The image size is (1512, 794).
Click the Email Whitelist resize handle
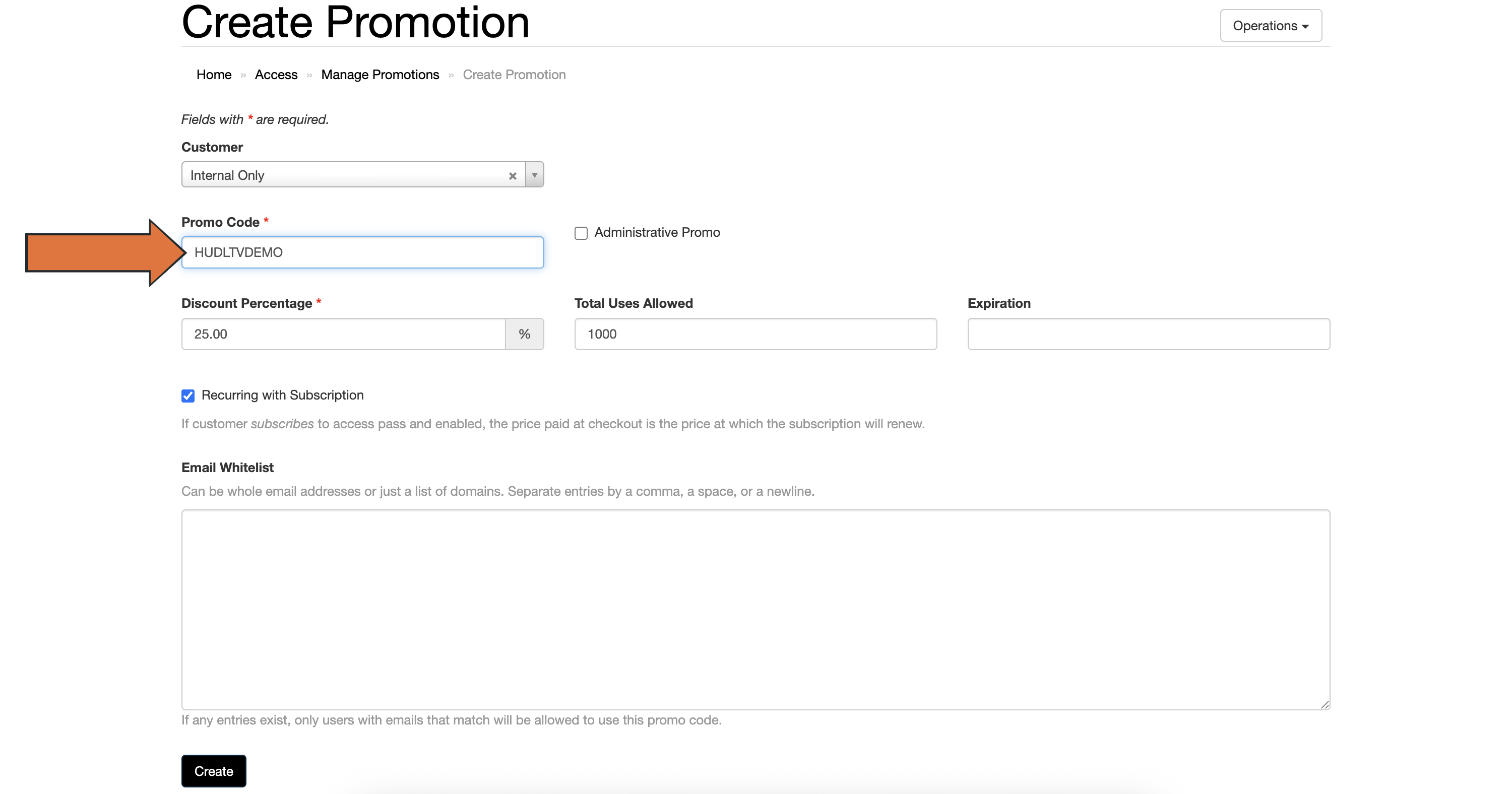pos(1325,704)
